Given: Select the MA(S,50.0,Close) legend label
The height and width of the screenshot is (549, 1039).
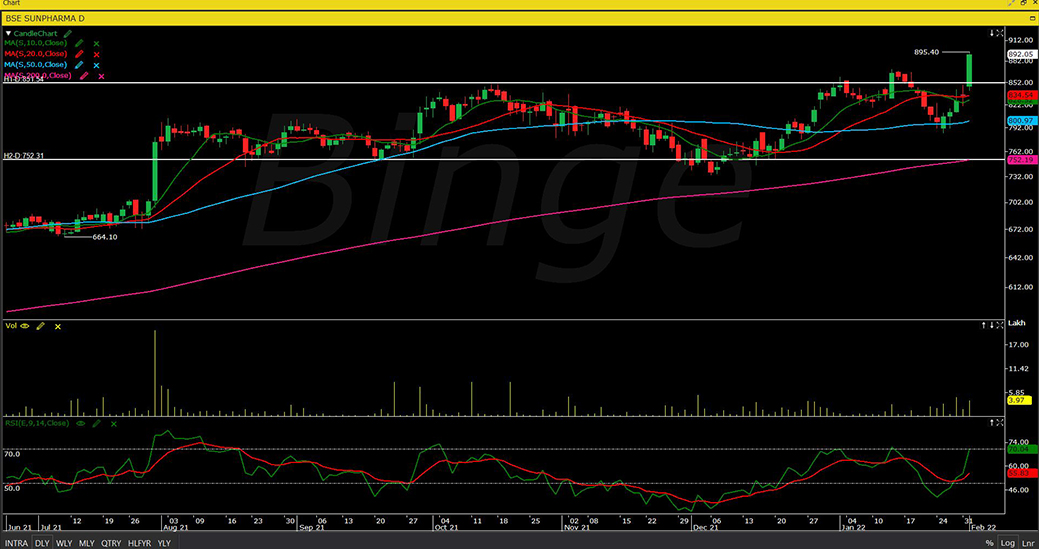Looking at the screenshot, I should click(x=36, y=65).
